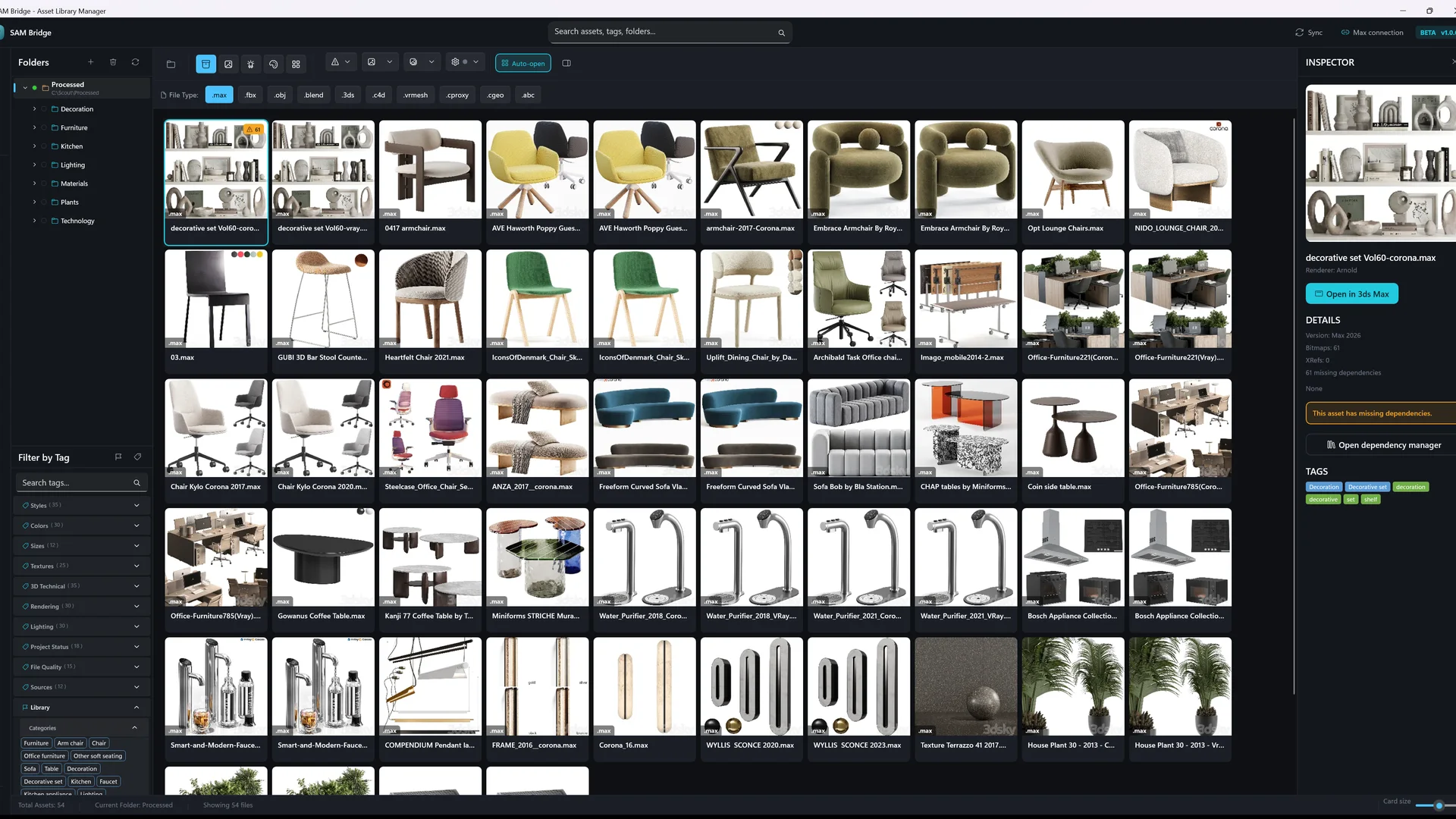Click the missing dependencies warning banner
The width and height of the screenshot is (1456, 819).
1380,413
